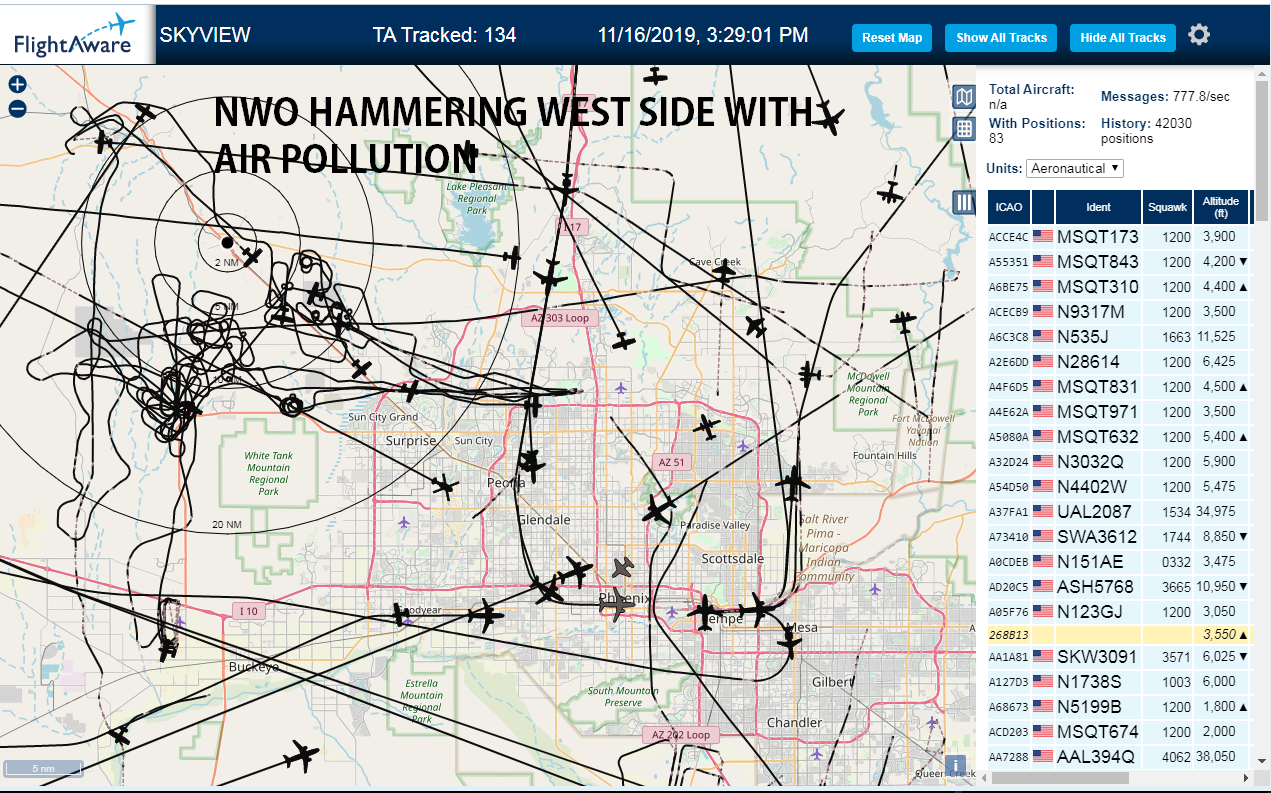Select the MSQT971 aircraft row
The image size is (1271, 793).
pos(1119,411)
